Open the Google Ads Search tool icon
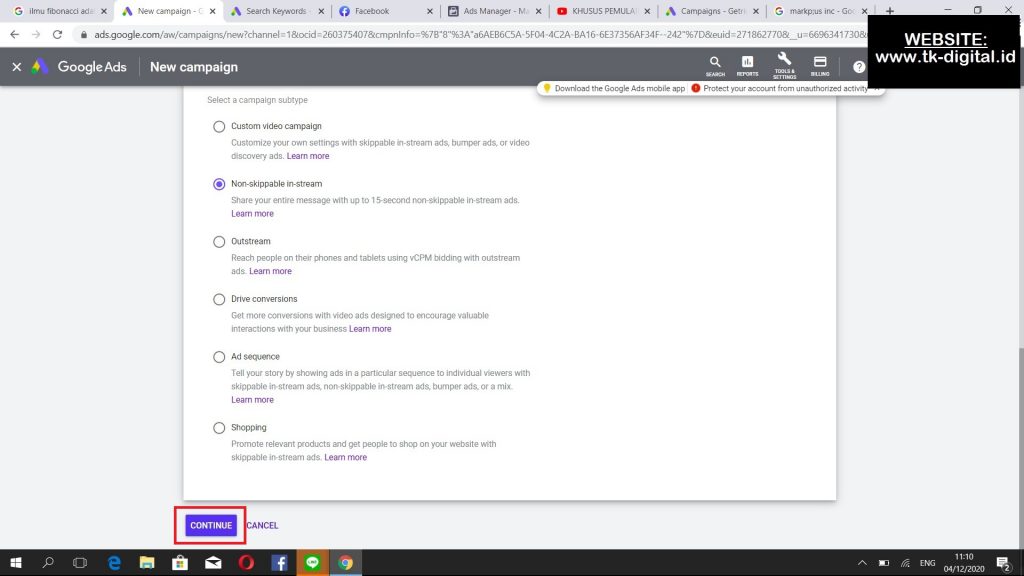 pyautogui.click(x=715, y=66)
